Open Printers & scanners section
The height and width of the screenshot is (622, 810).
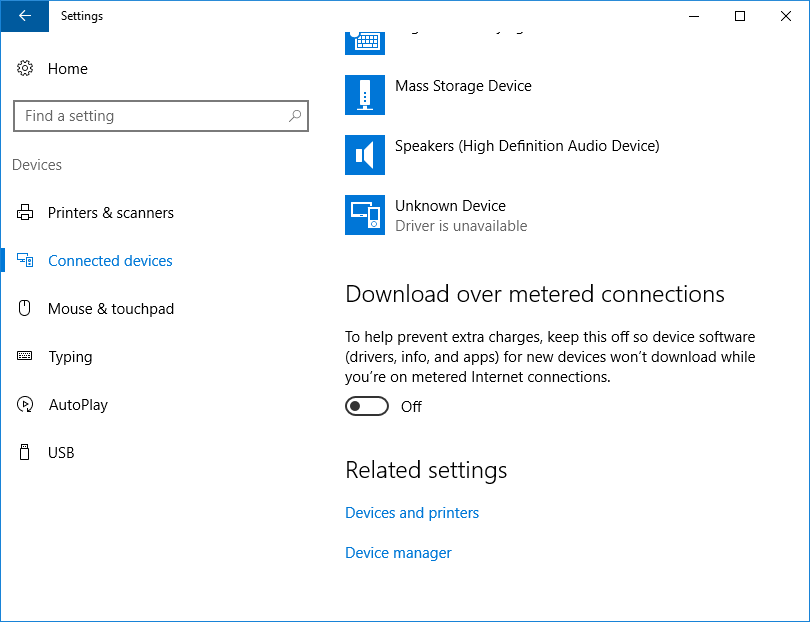click(x=110, y=213)
